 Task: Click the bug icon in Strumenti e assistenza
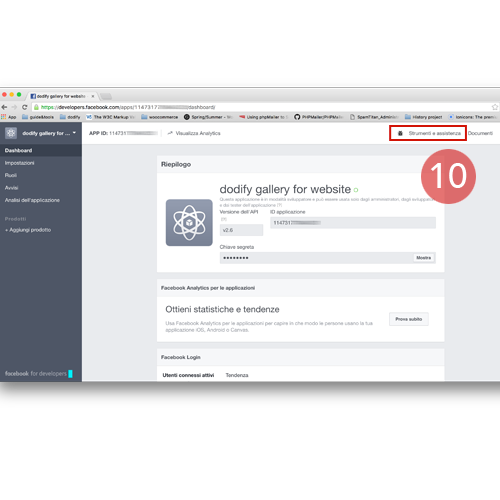click(400, 133)
